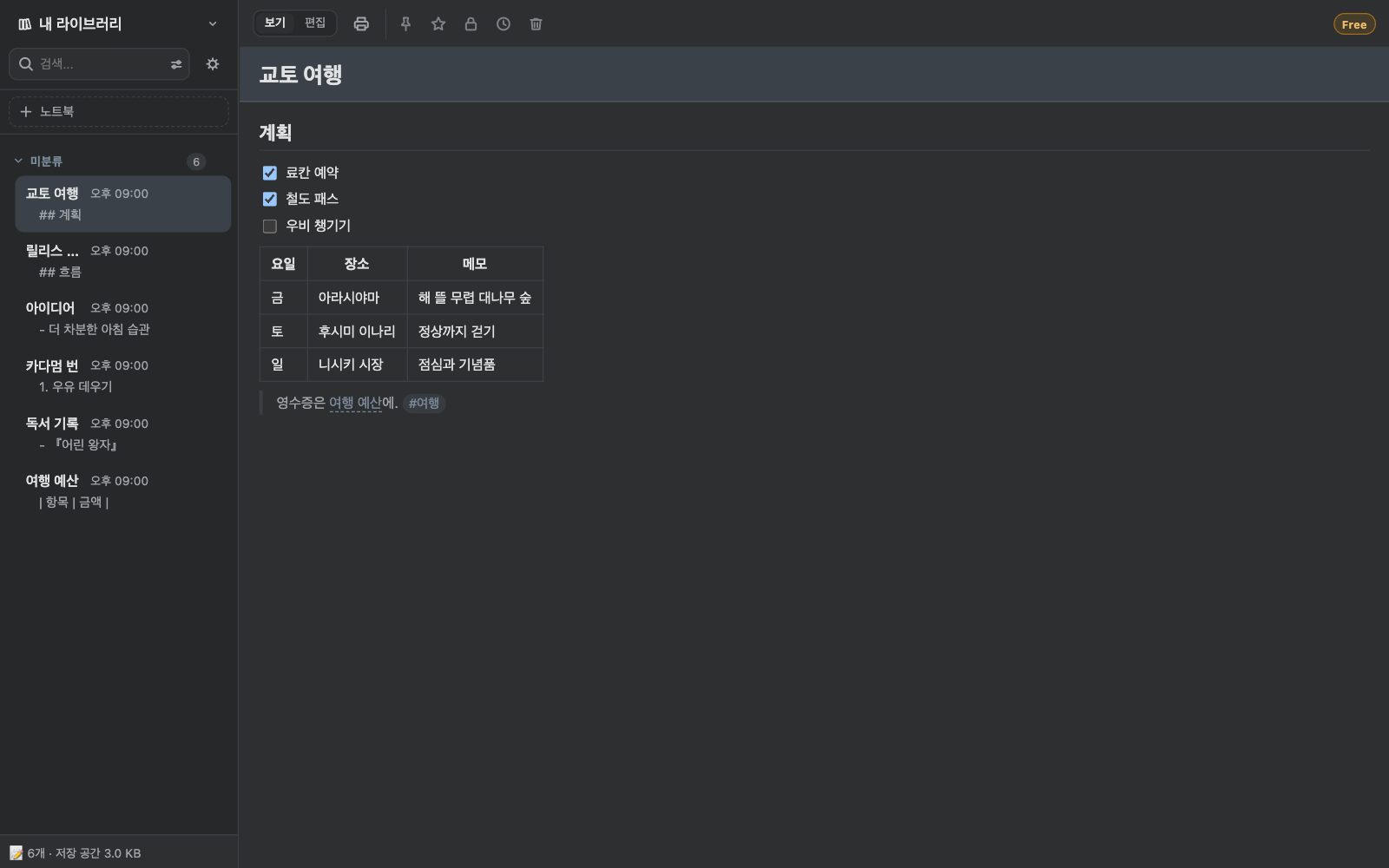The height and width of the screenshot is (868, 1389).
Task: Uncheck the 료칸 예약 checkbox
Action: tap(270, 173)
